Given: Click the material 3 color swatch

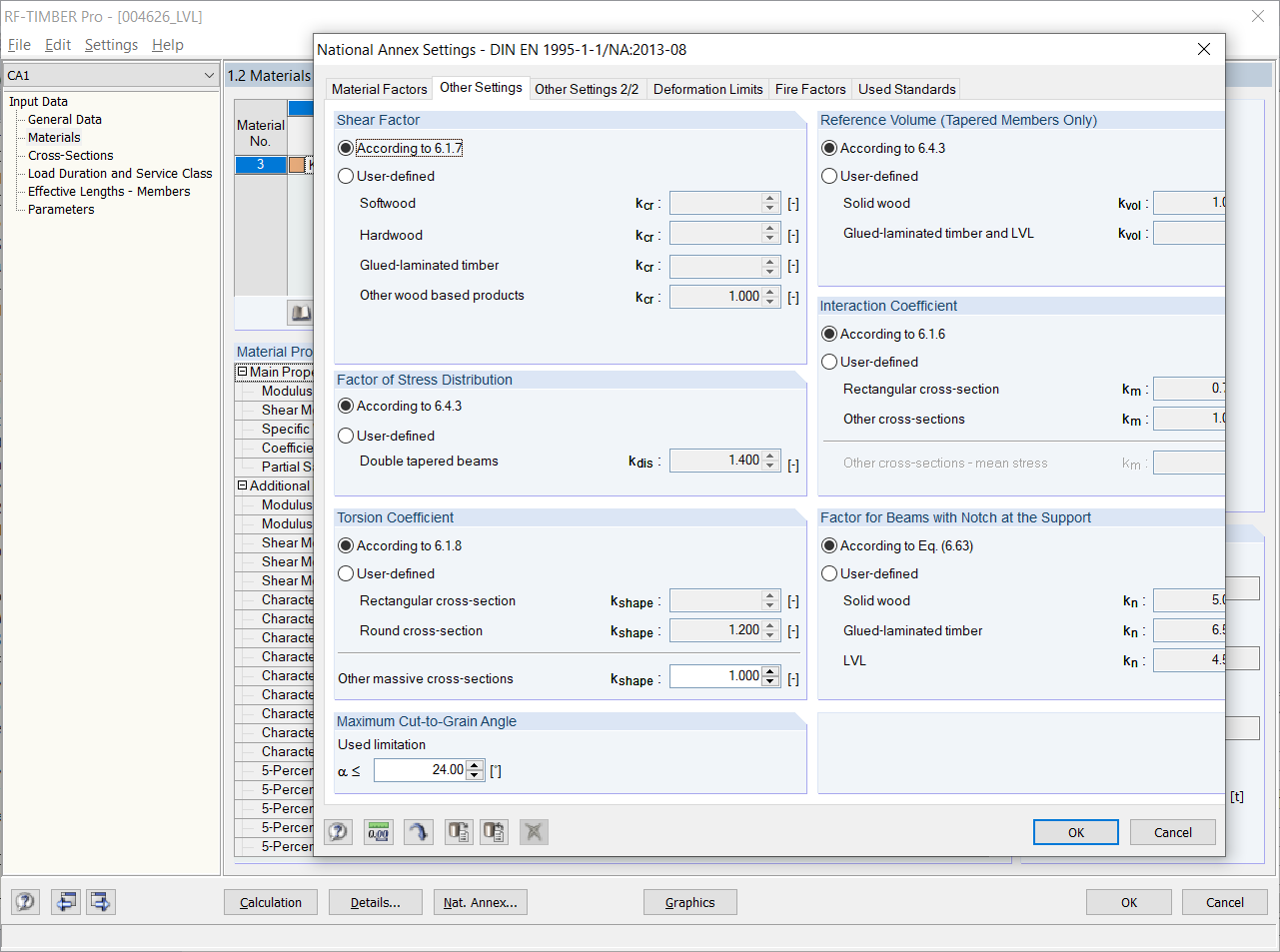Looking at the screenshot, I should pyautogui.click(x=297, y=165).
